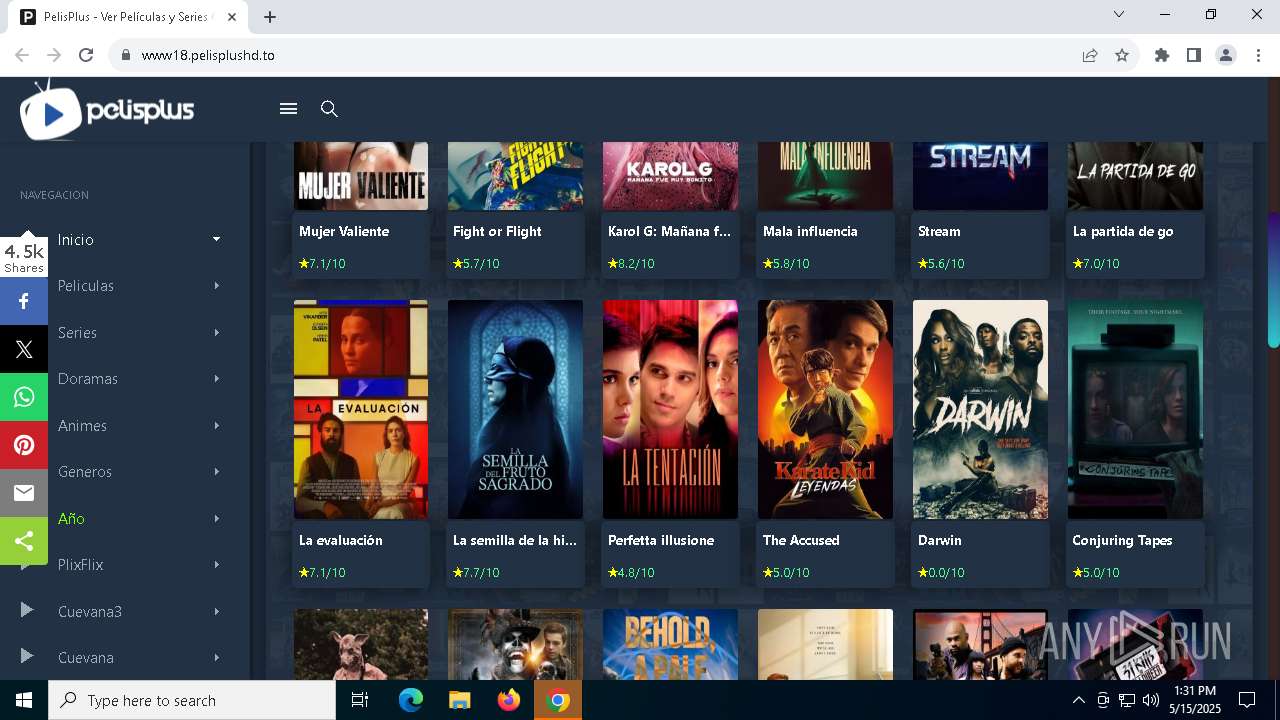The height and width of the screenshot is (720, 1280).
Task: Show hidden system tray icons
Action: (1078, 700)
